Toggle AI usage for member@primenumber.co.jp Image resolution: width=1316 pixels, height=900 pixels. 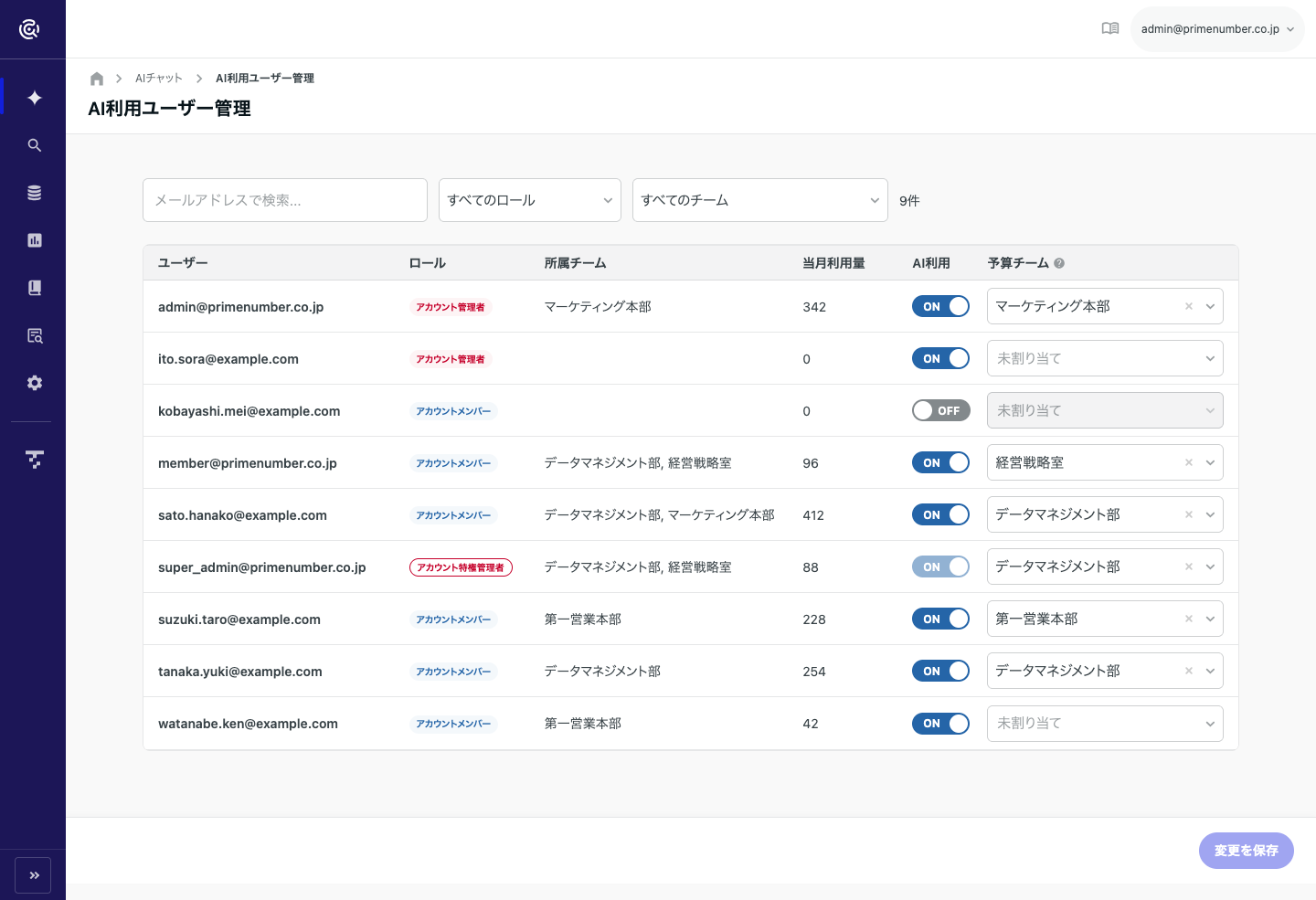tap(940, 462)
